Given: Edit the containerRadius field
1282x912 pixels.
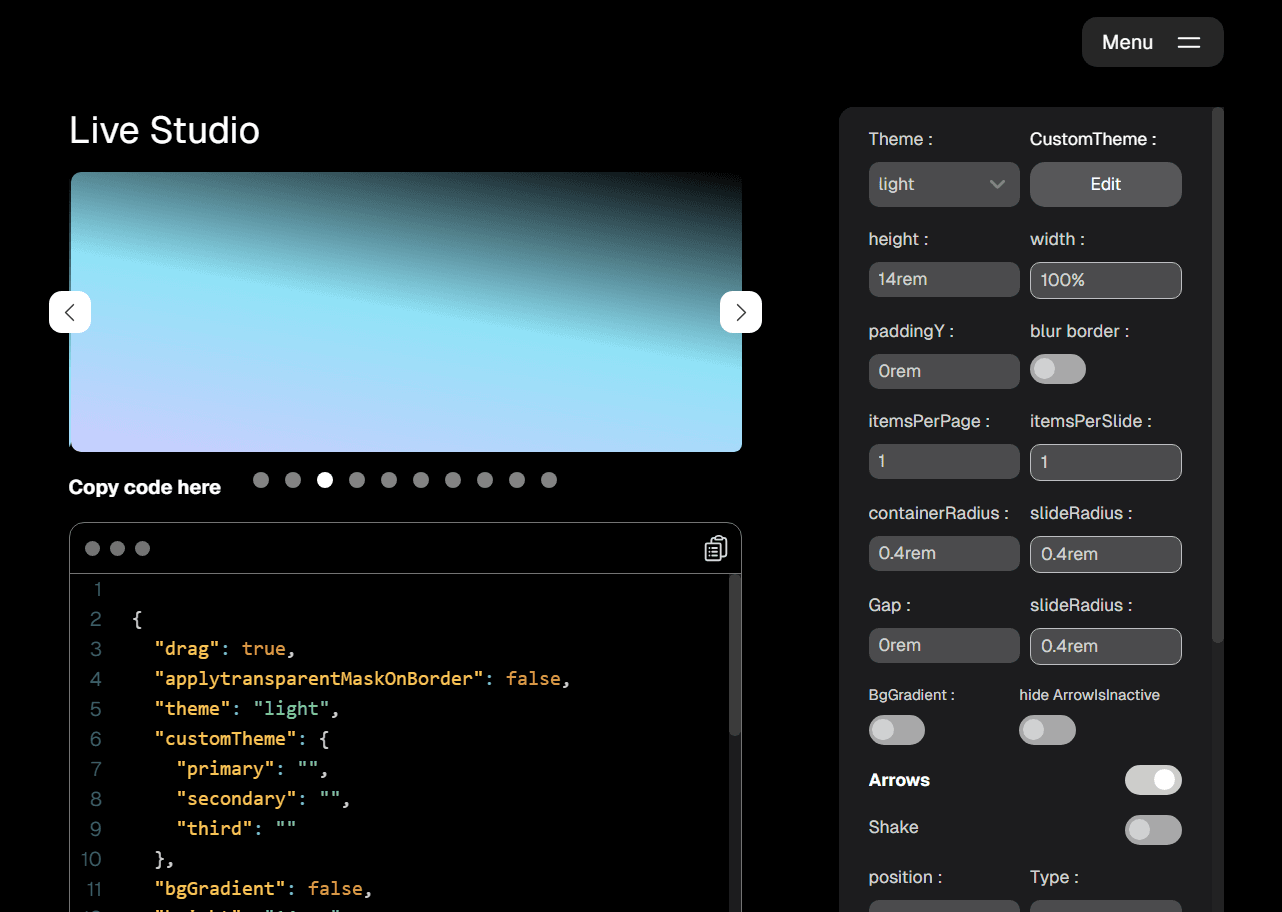Looking at the screenshot, I should (x=944, y=554).
